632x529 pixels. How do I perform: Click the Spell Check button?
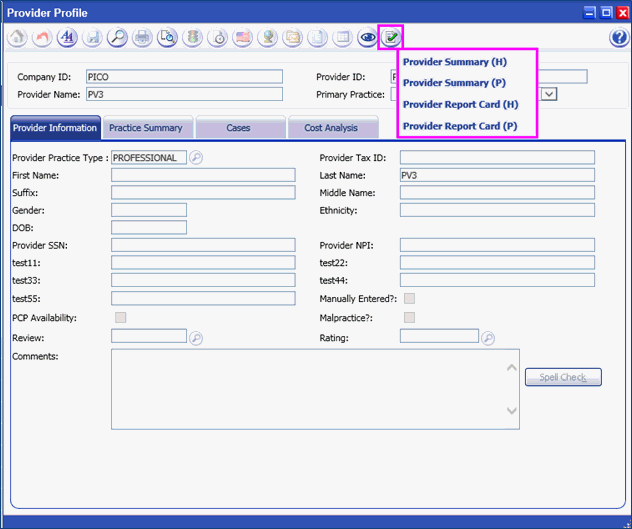pyautogui.click(x=563, y=378)
